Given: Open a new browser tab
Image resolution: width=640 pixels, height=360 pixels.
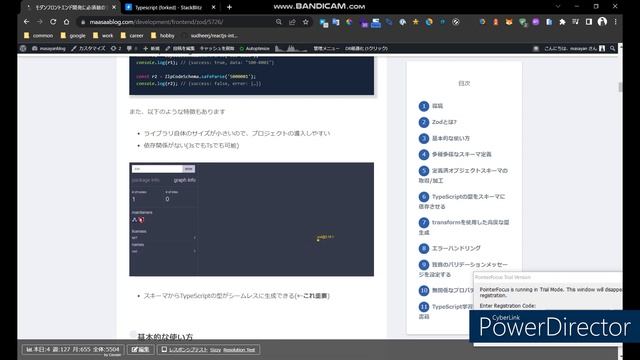Looking at the screenshot, I should coord(229,7).
